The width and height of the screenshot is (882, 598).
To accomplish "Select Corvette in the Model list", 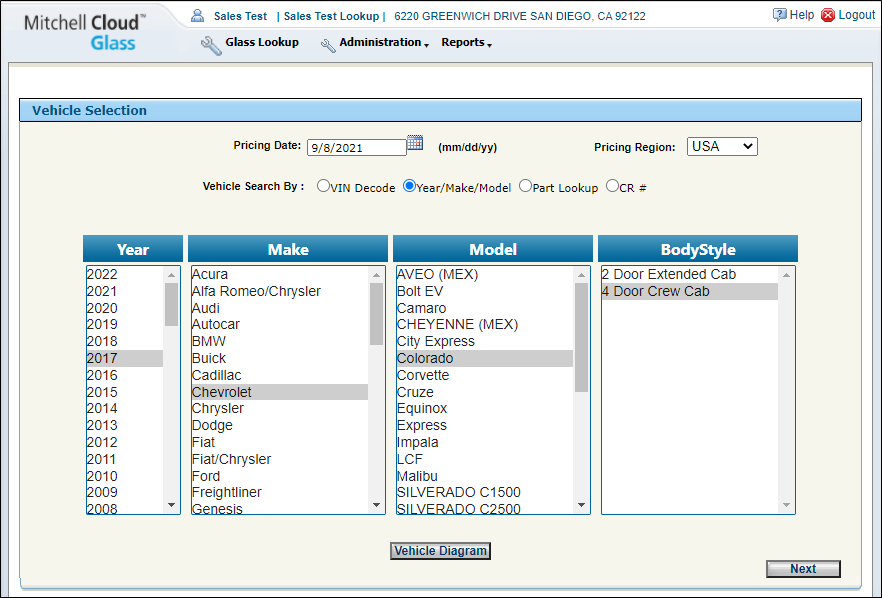I will click(x=485, y=375).
